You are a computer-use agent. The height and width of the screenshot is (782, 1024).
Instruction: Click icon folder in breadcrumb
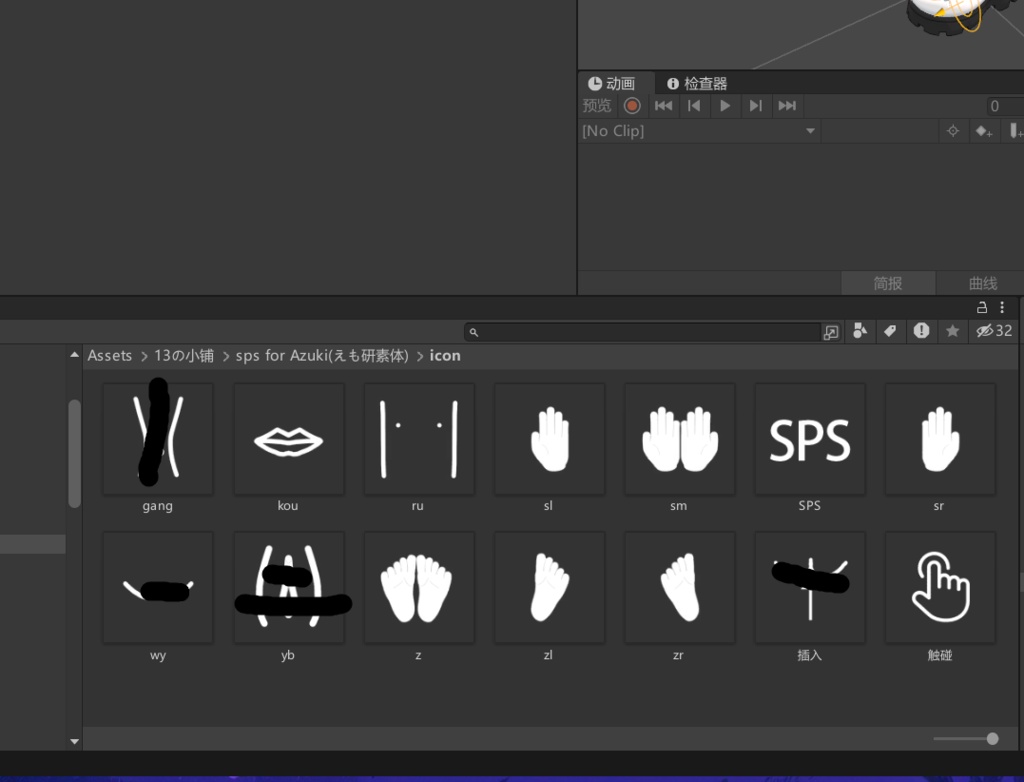(445, 355)
